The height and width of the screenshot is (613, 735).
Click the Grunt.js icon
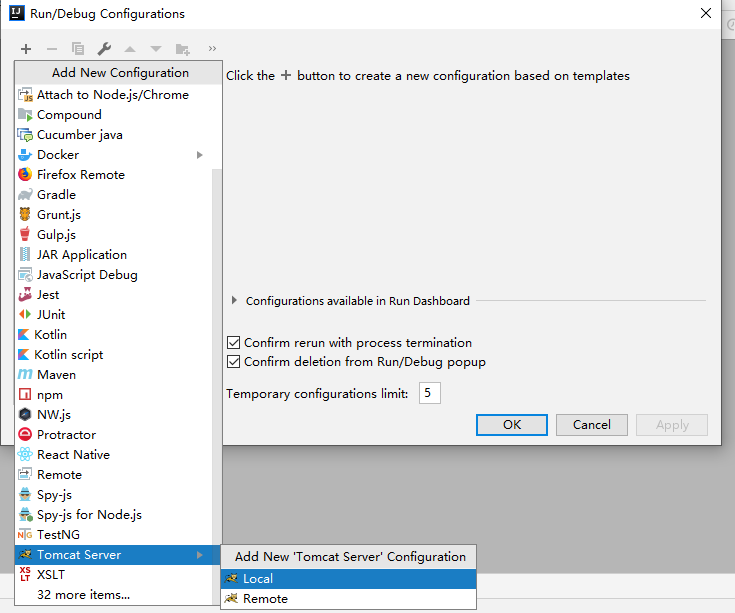[25, 214]
